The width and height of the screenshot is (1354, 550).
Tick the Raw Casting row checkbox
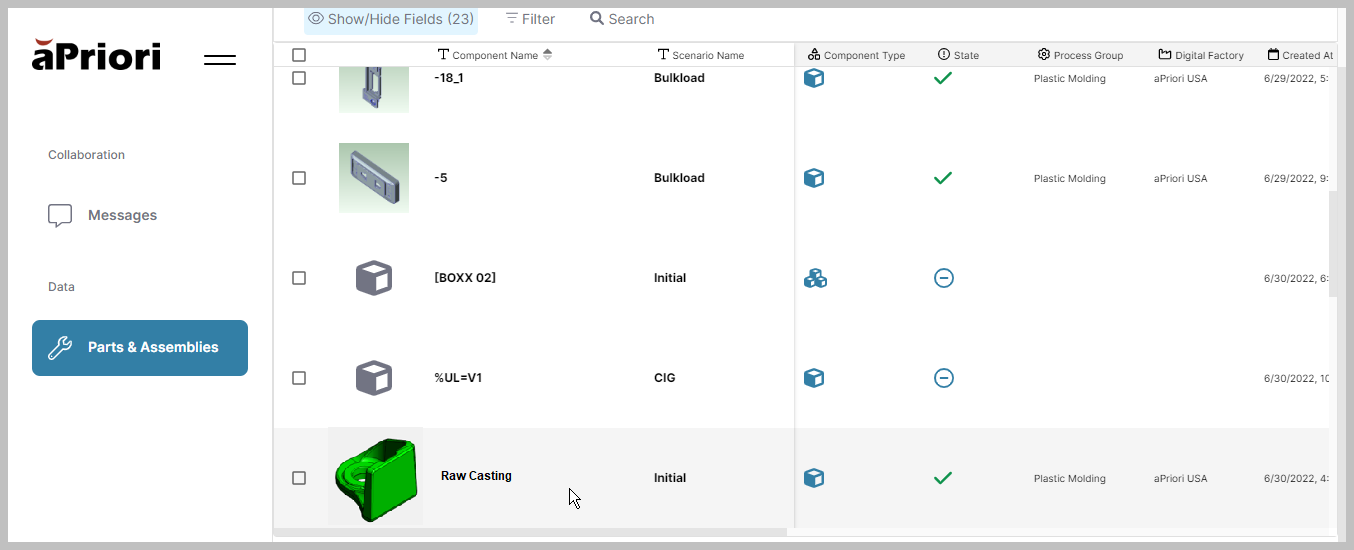[299, 478]
